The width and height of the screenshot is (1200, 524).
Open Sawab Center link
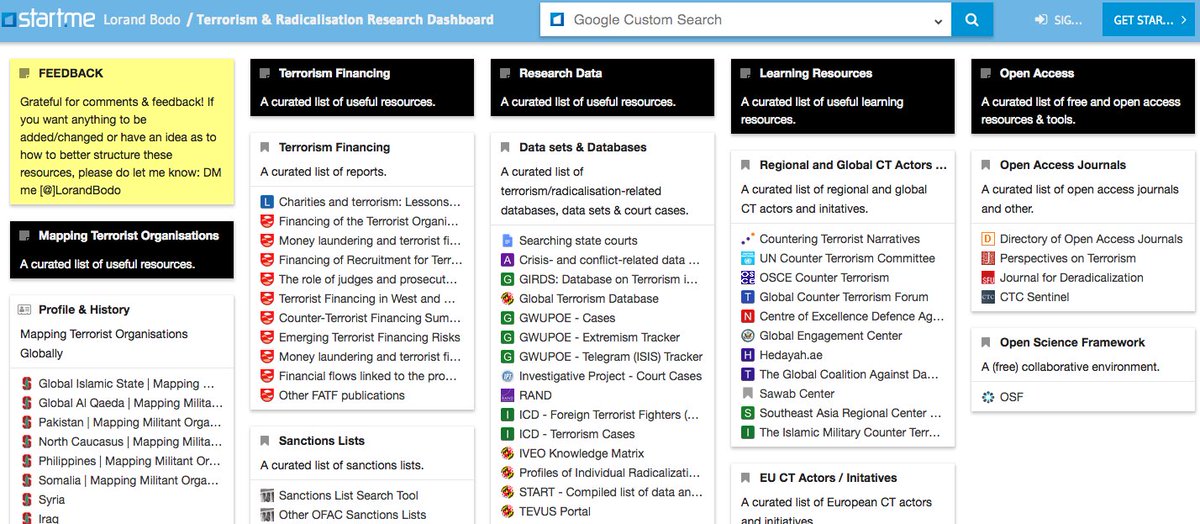point(797,394)
